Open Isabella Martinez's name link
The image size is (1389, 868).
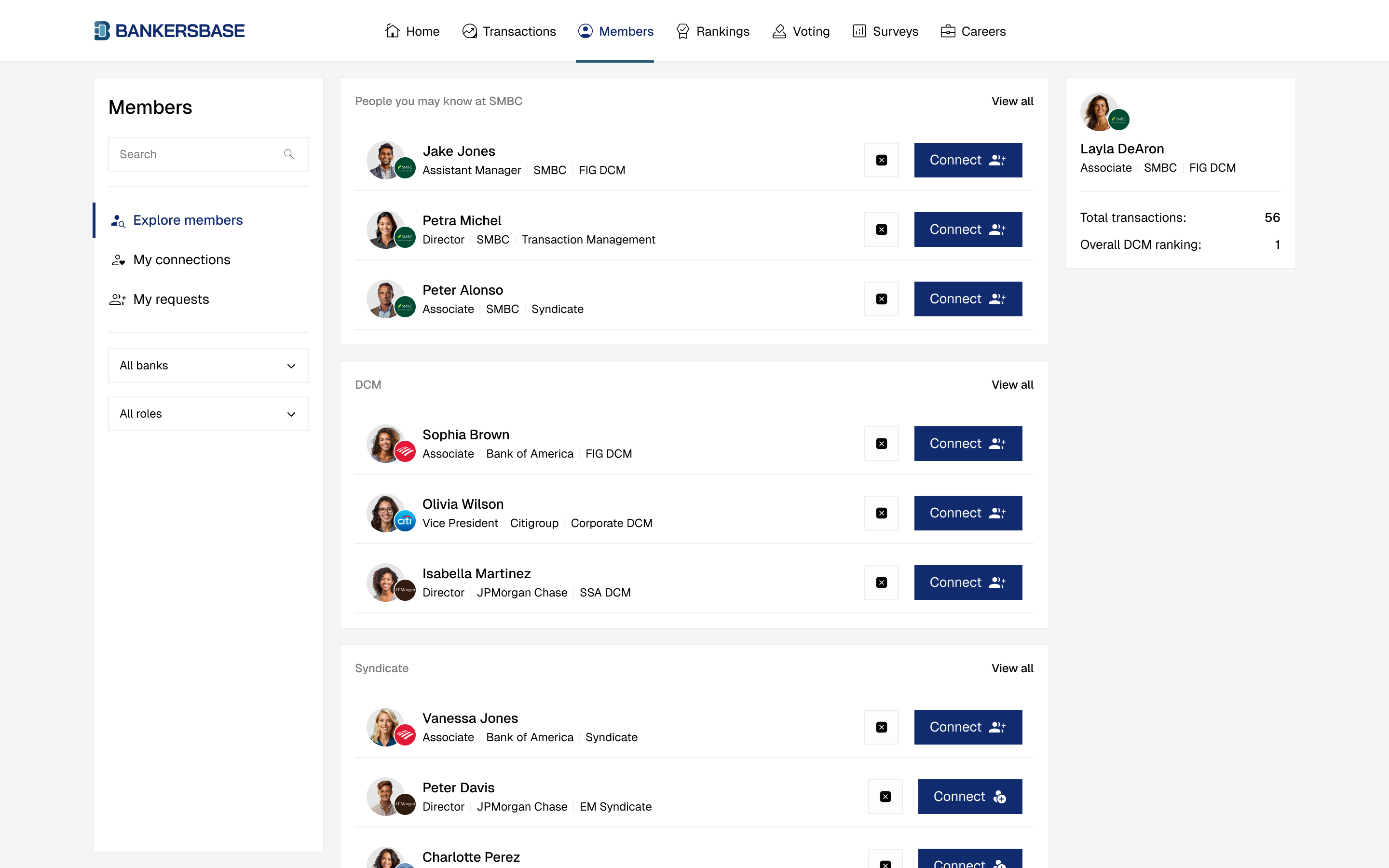(x=477, y=573)
